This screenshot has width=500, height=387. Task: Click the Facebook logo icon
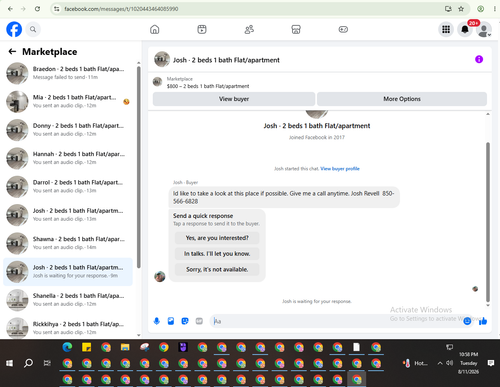[14, 29]
